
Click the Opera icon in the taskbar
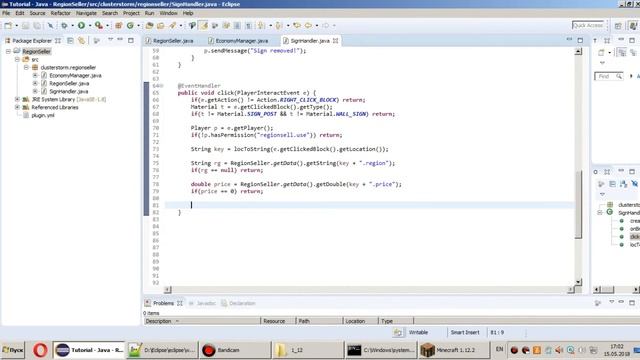coord(40,350)
